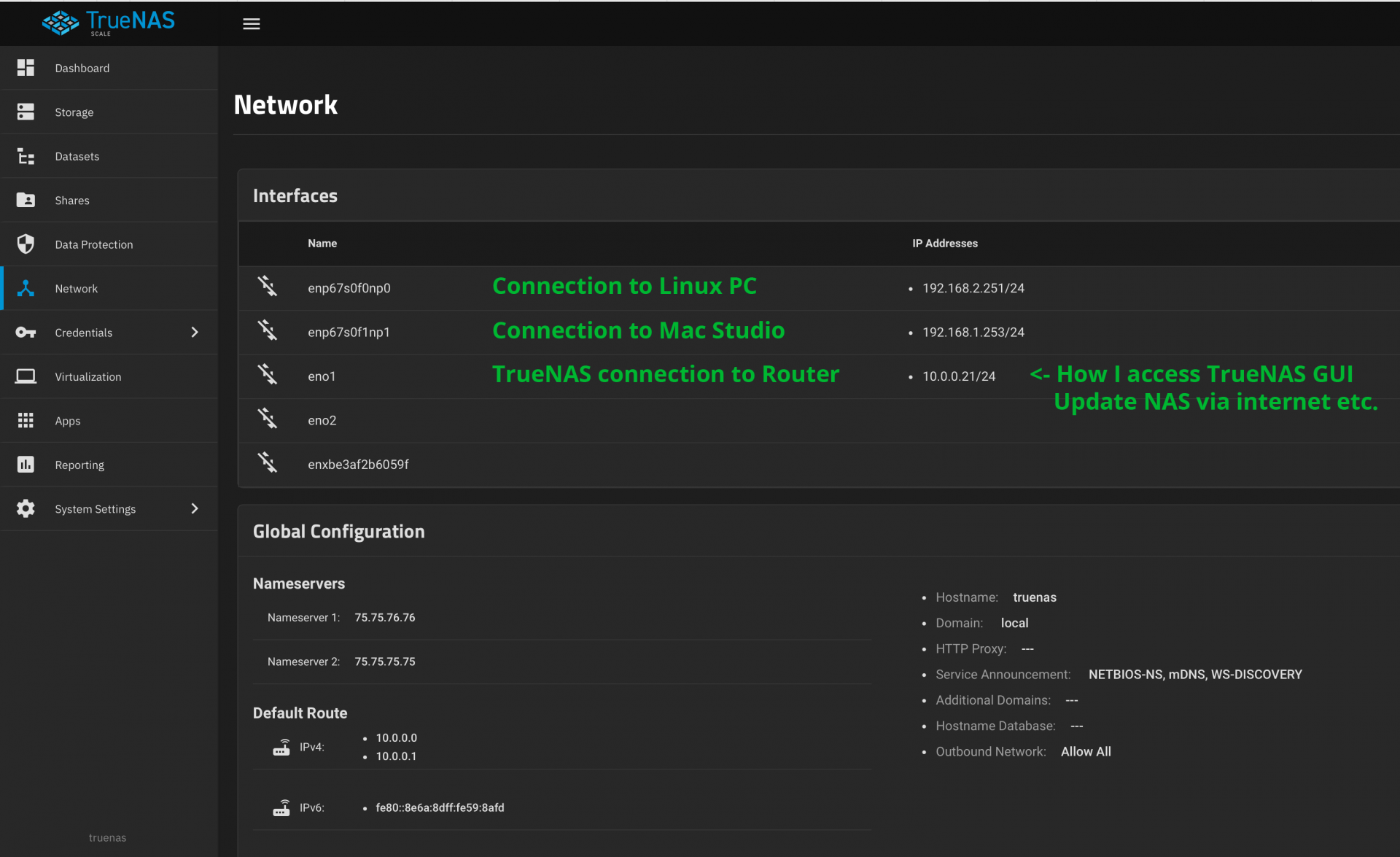Open the enp67s0f0np0 interface row
Screen dimensions: 1400x857
(819, 288)
